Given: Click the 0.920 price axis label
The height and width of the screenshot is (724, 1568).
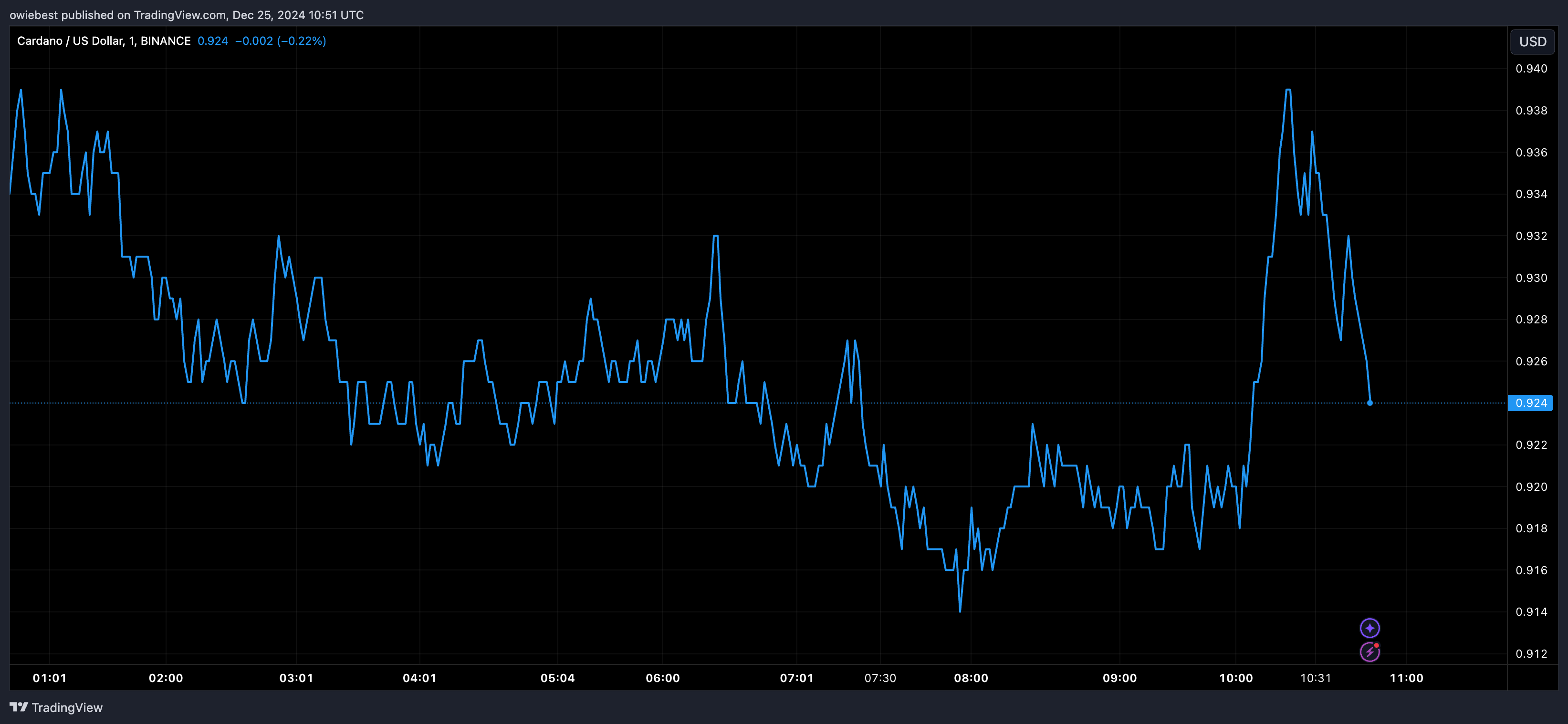Looking at the screenshot, I should pyautogui.click(x=1531, y=487).
